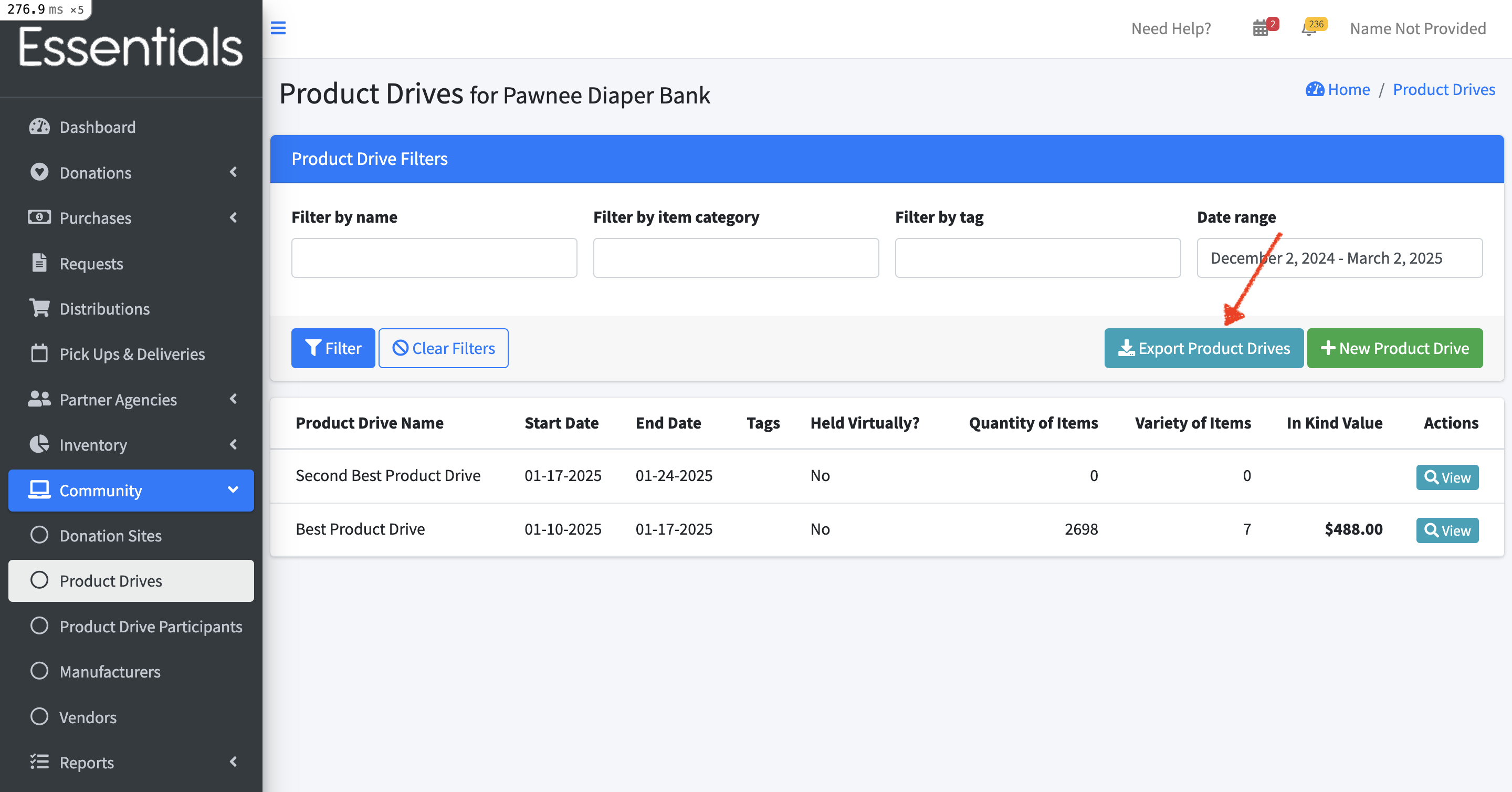The image size is (1512, 792).
Task: Click the Product Drive Name column header
Action: 370,423
